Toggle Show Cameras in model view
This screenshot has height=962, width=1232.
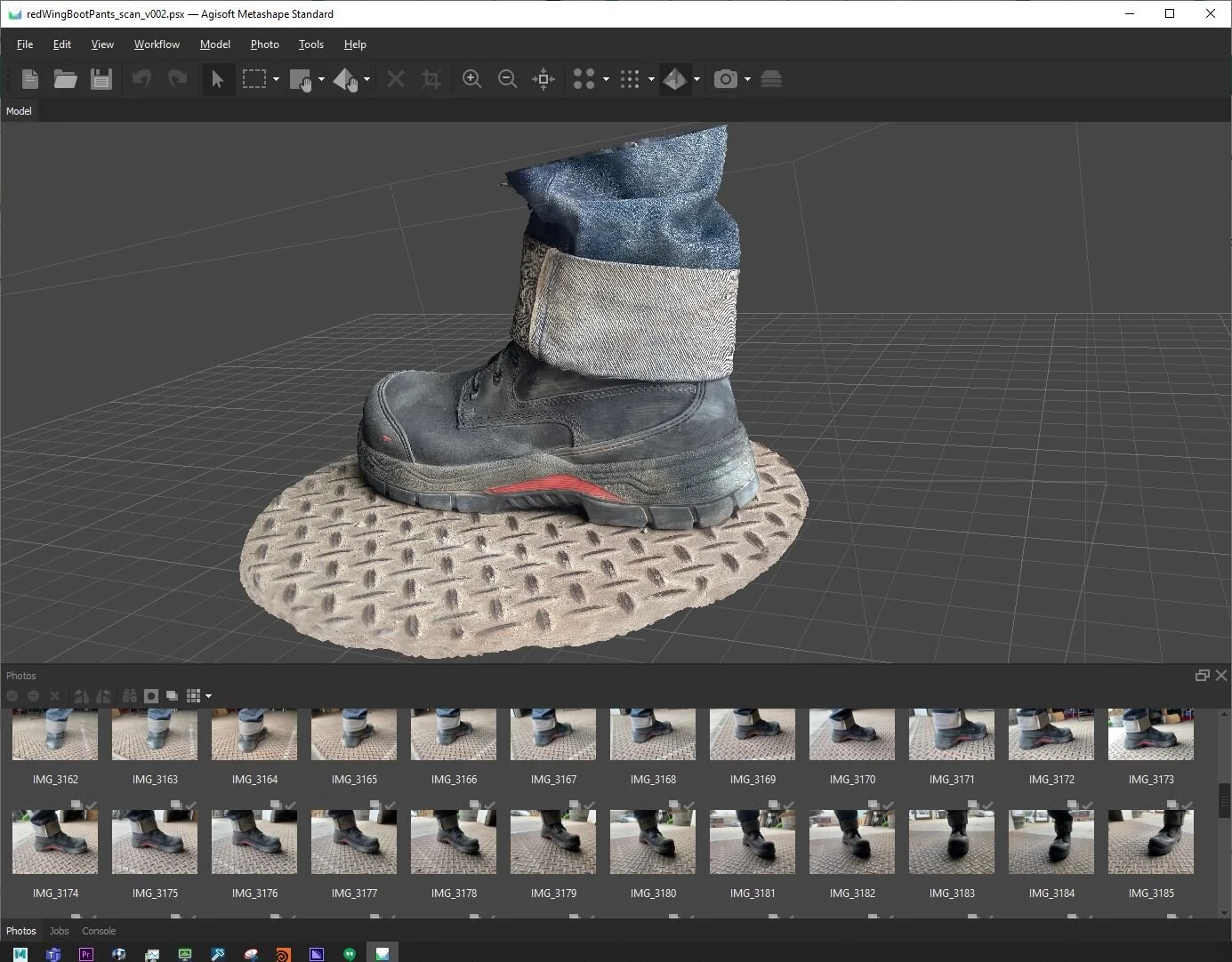pyautogui.click(x=726, y=79)
